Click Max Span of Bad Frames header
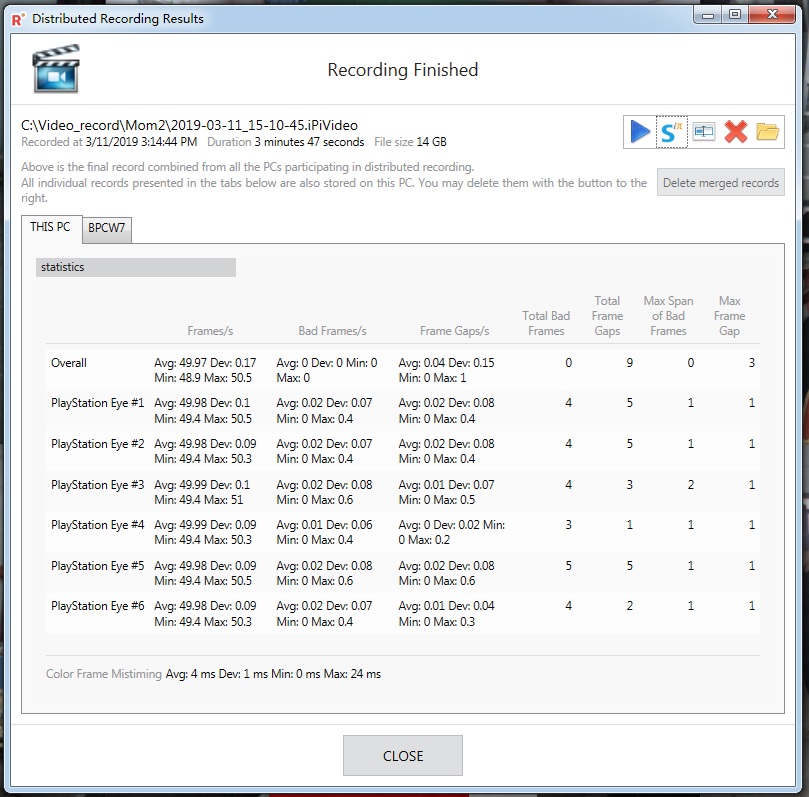 click(668, 316)
